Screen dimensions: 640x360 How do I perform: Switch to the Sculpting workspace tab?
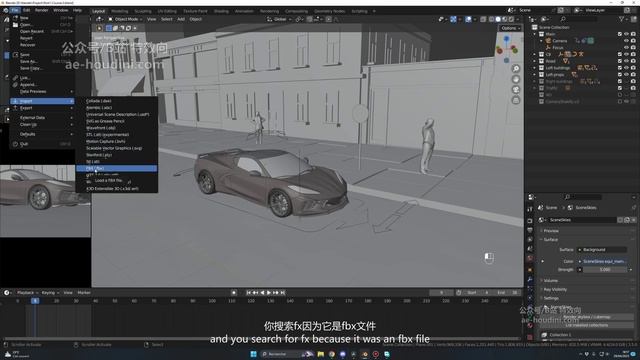tap(143, 11)
